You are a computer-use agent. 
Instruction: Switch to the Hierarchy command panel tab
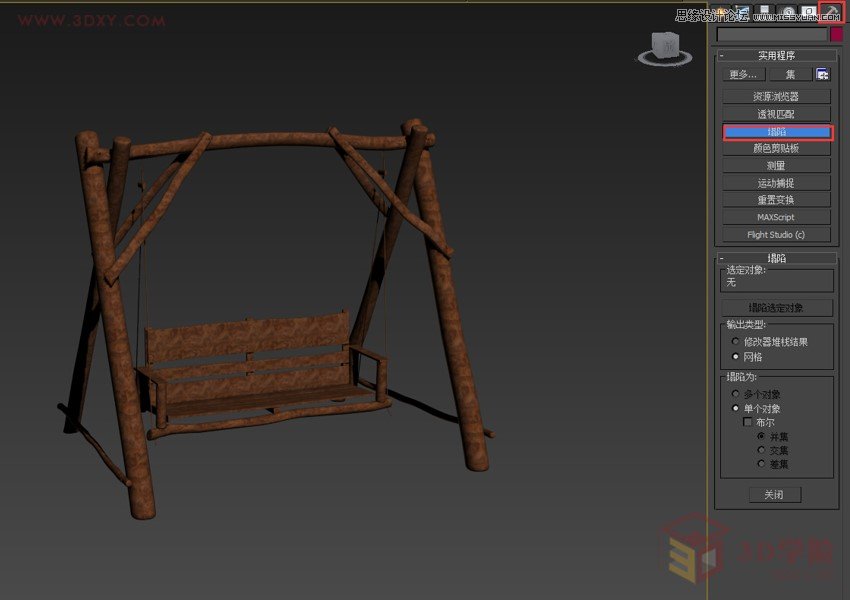[x=766, y=12]
